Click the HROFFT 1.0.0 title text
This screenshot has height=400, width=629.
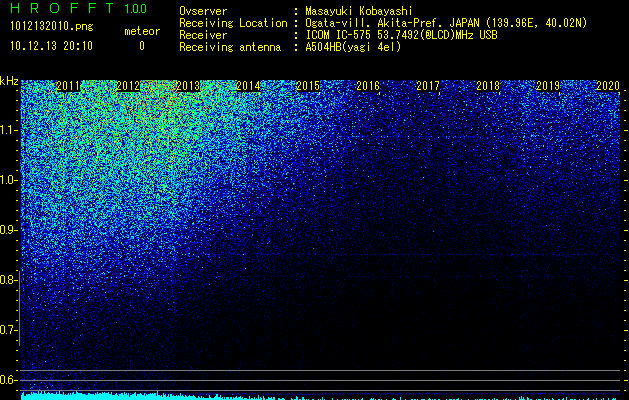78,8
